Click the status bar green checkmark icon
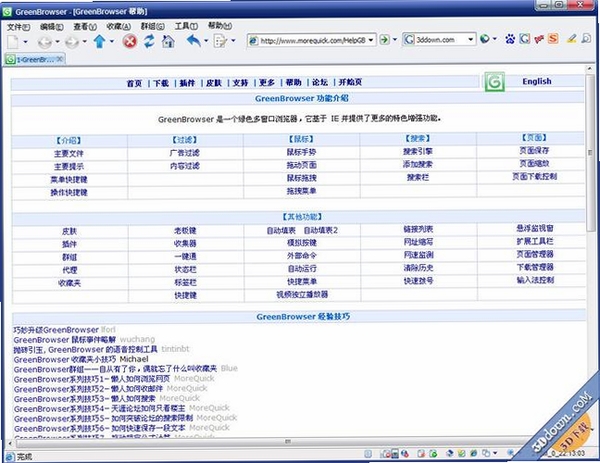 click(x=462, y=453)
